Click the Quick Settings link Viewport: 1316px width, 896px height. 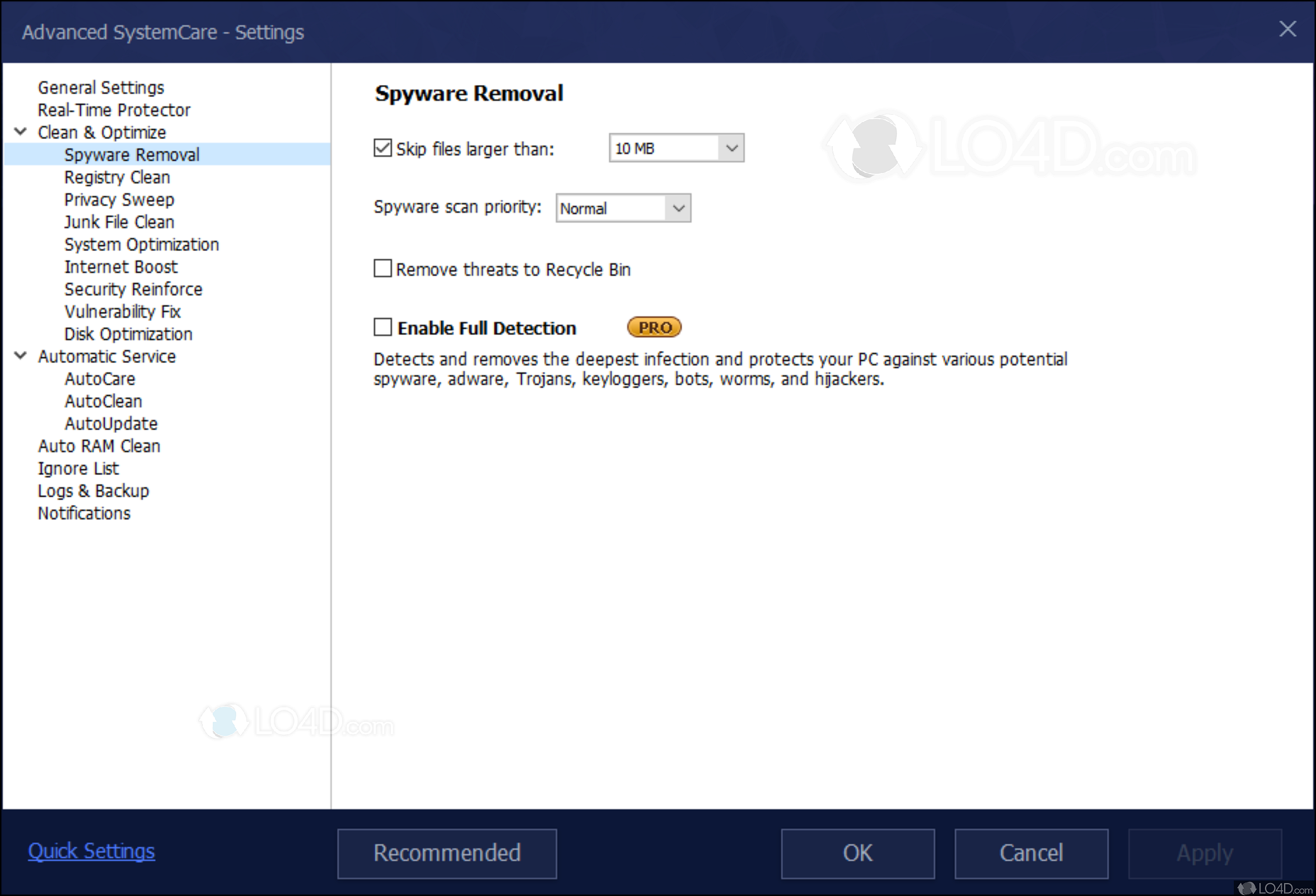click(x=91, y=851)
